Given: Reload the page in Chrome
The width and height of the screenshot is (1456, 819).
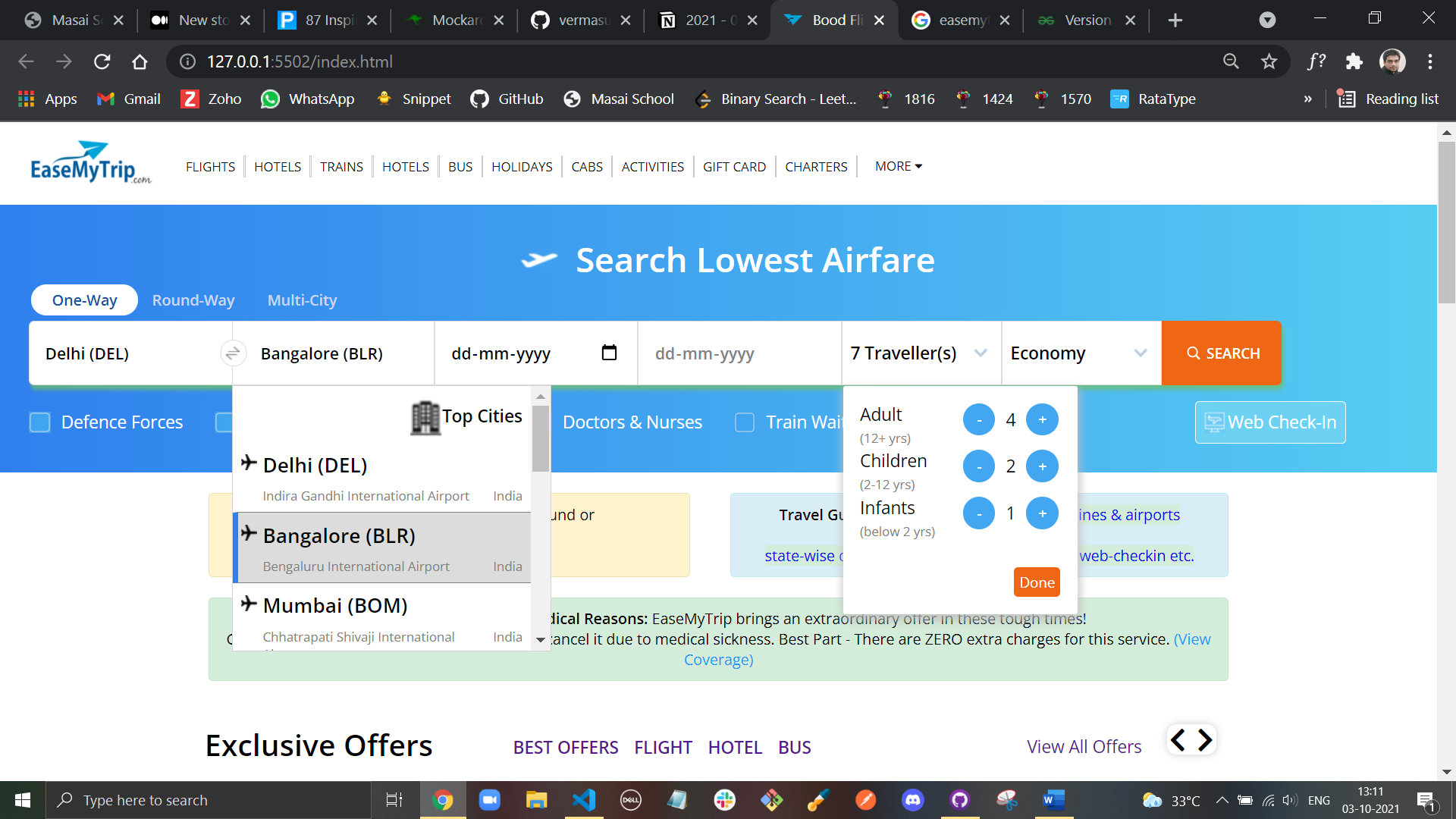Looking at the screenshot, I should (102, 61).
